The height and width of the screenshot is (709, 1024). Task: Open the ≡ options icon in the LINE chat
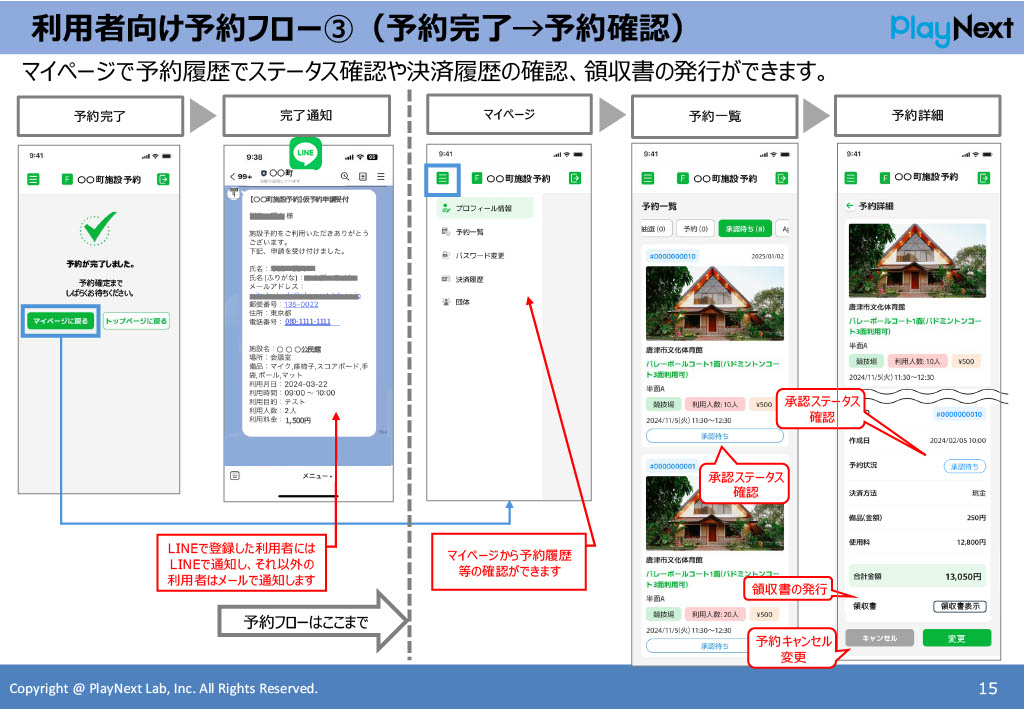click(x=380, y=177)
